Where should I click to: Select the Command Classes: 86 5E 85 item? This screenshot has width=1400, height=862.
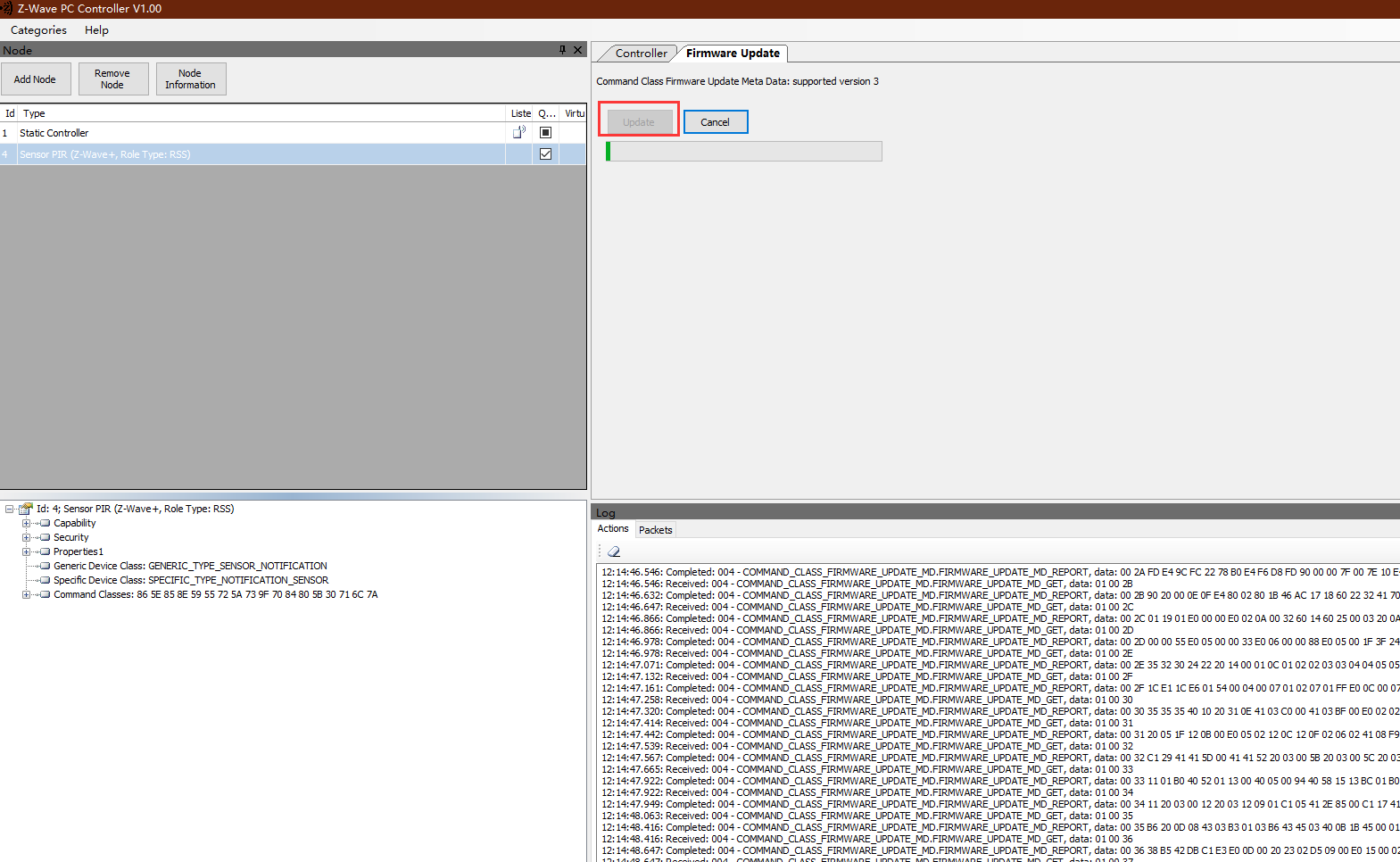coord(215,594)
